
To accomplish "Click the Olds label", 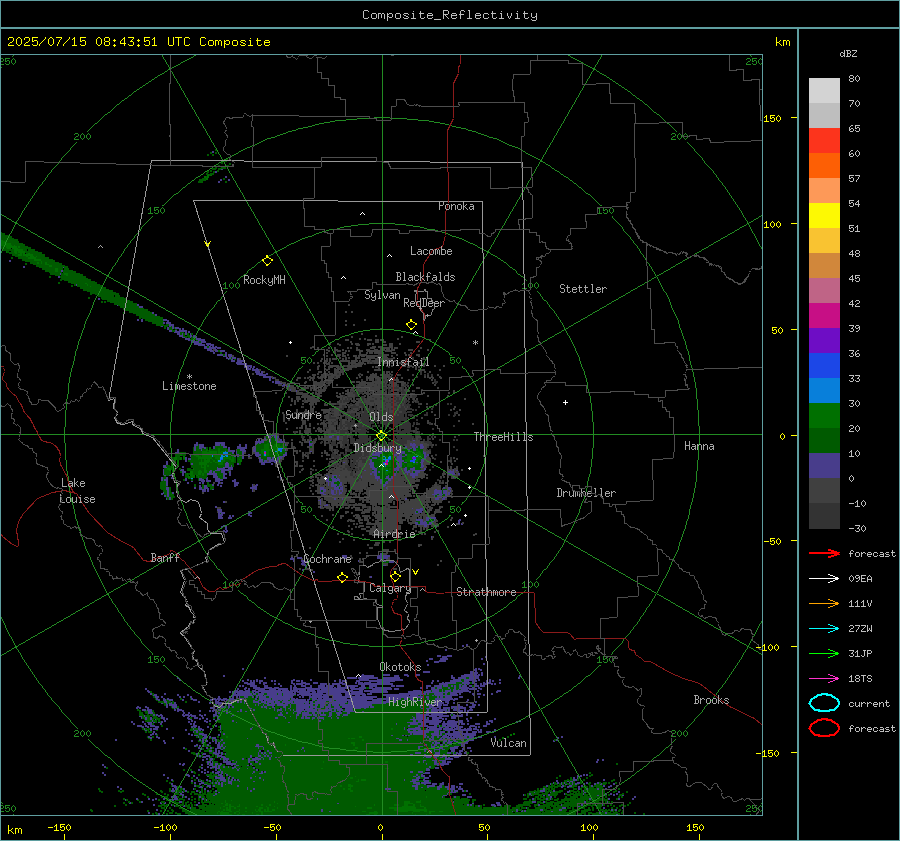I will (x=381, y=417).
